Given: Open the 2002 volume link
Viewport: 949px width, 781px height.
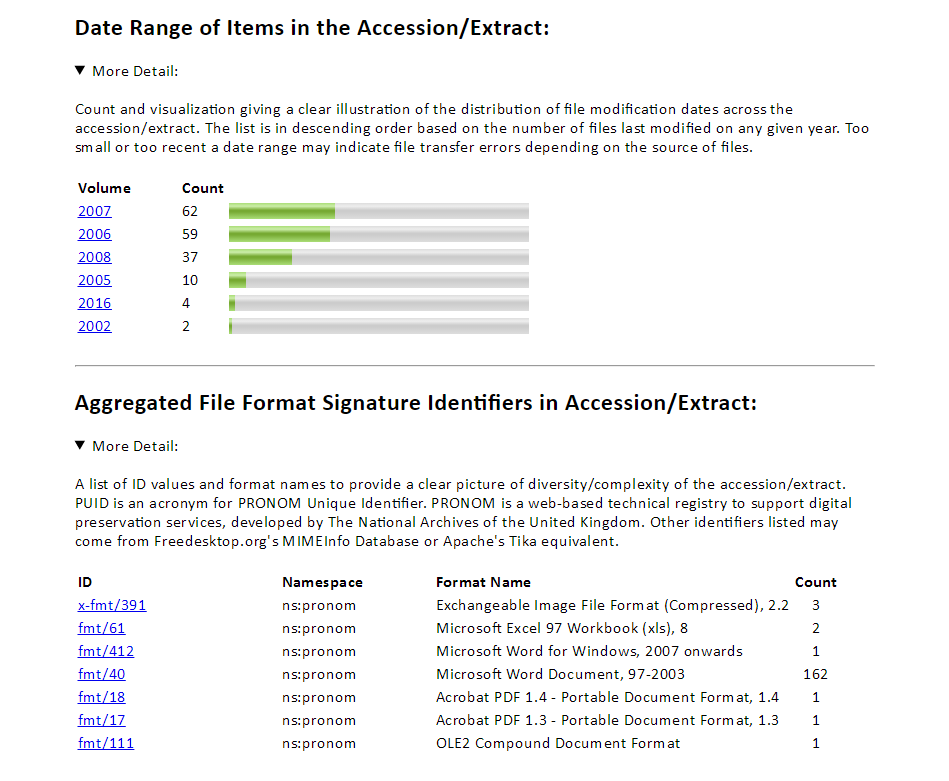Looking at the screenshot, I should [x=94, y=326].
